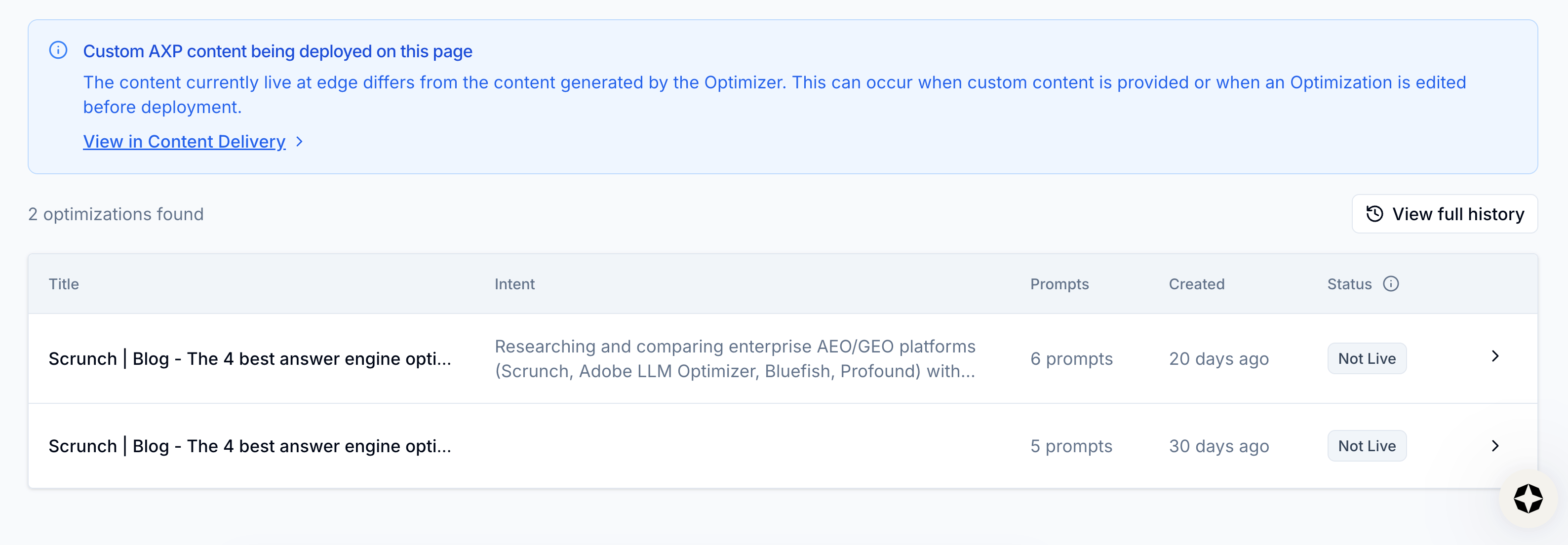Image resolution: width=1568 pixels, height=545 pixels.
Task: Click the Prompts column header
Action: 1059,284
